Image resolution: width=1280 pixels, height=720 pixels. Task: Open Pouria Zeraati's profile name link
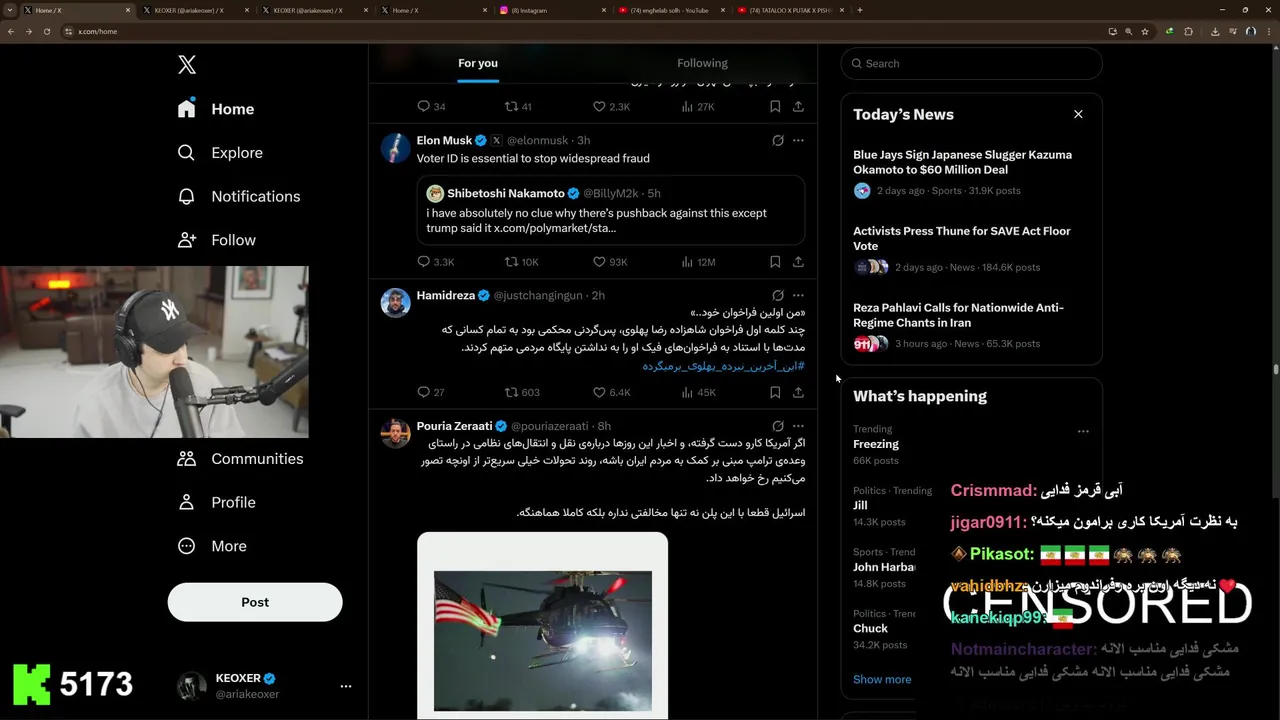(454, 426)
